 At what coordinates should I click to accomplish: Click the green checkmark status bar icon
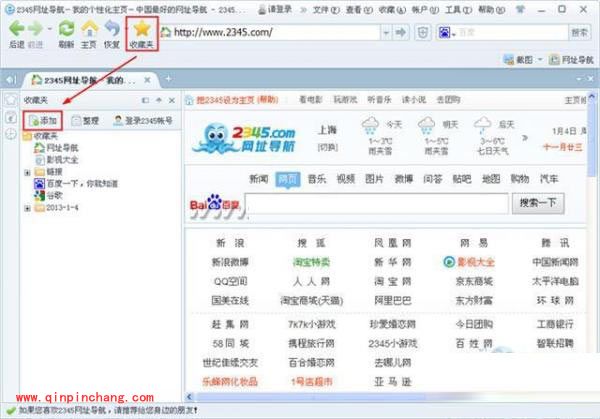[x=11, y=411]
